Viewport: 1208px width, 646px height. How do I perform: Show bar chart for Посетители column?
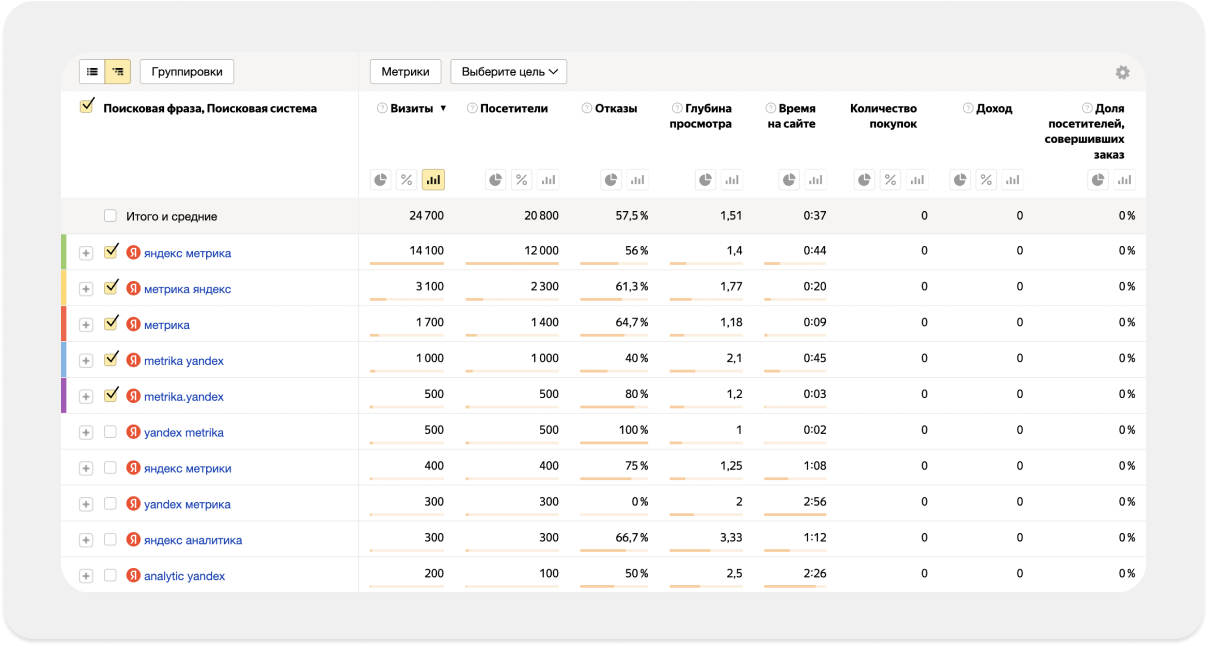pos(548,180)
